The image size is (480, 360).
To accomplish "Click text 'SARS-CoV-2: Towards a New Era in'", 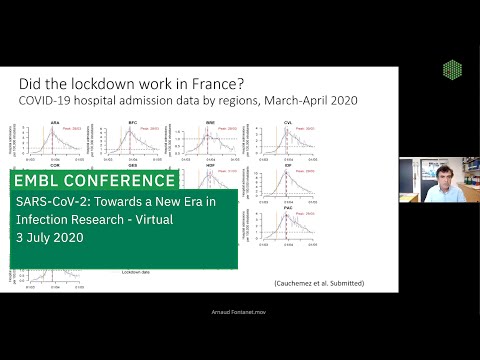I will [116, 202].
